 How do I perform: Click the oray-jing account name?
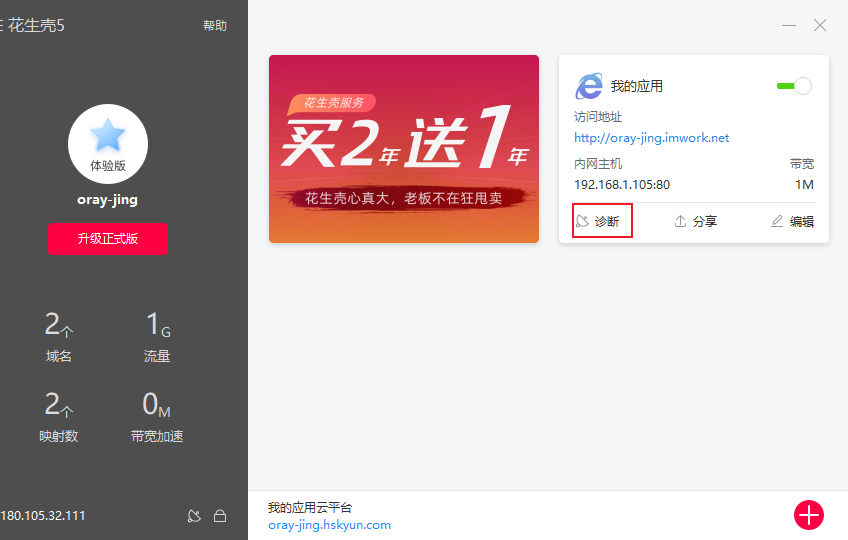tap(107, 200)
